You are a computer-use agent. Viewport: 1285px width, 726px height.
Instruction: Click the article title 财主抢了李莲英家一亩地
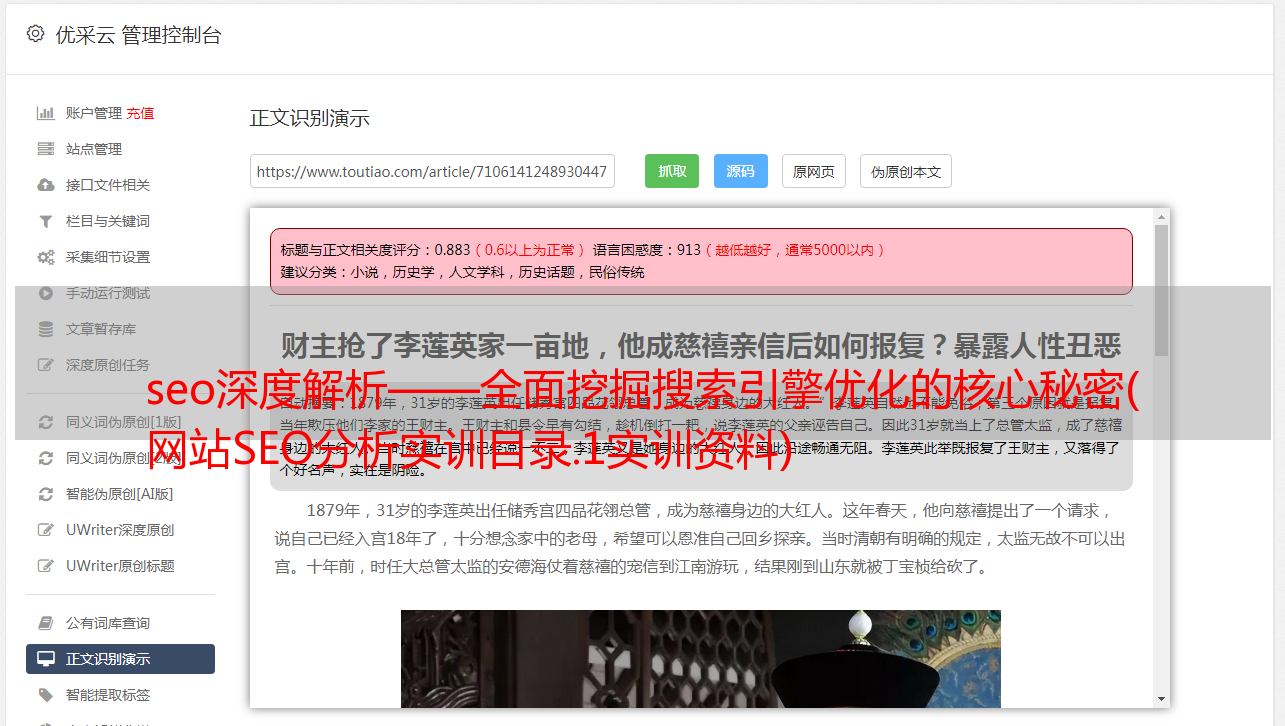[701, 347]
